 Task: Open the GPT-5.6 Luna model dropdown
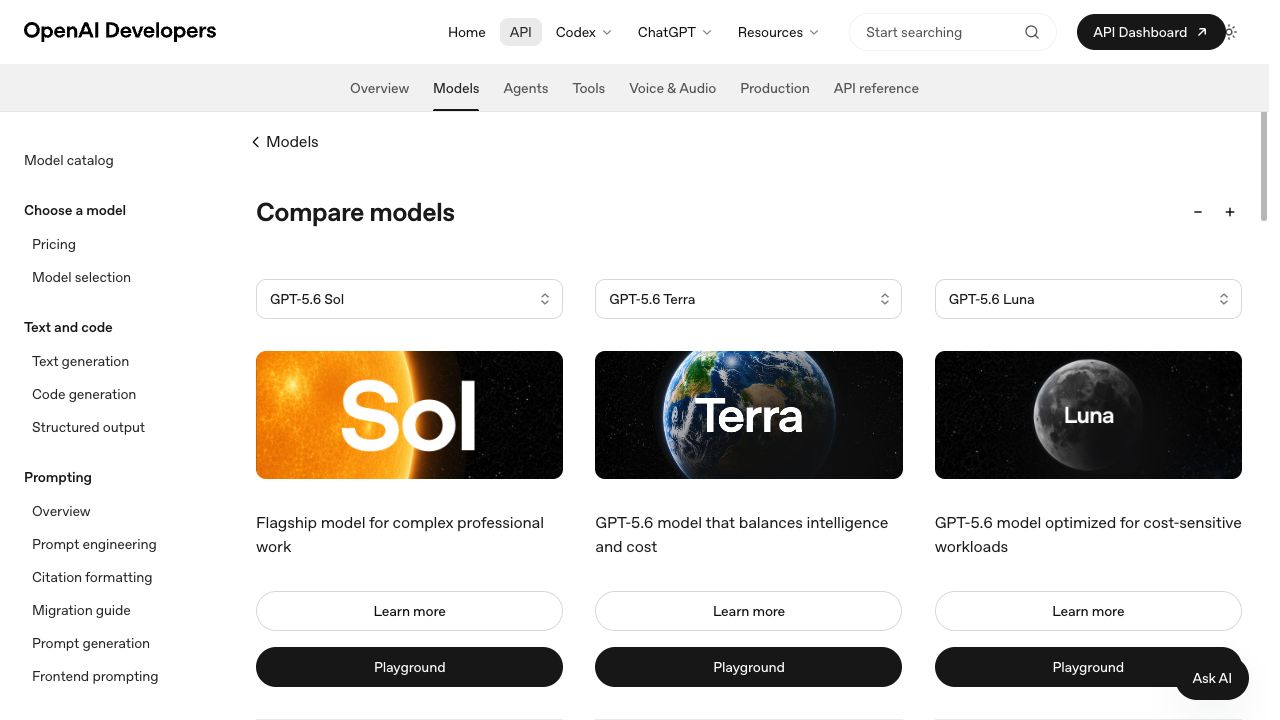click(1088, 299)
